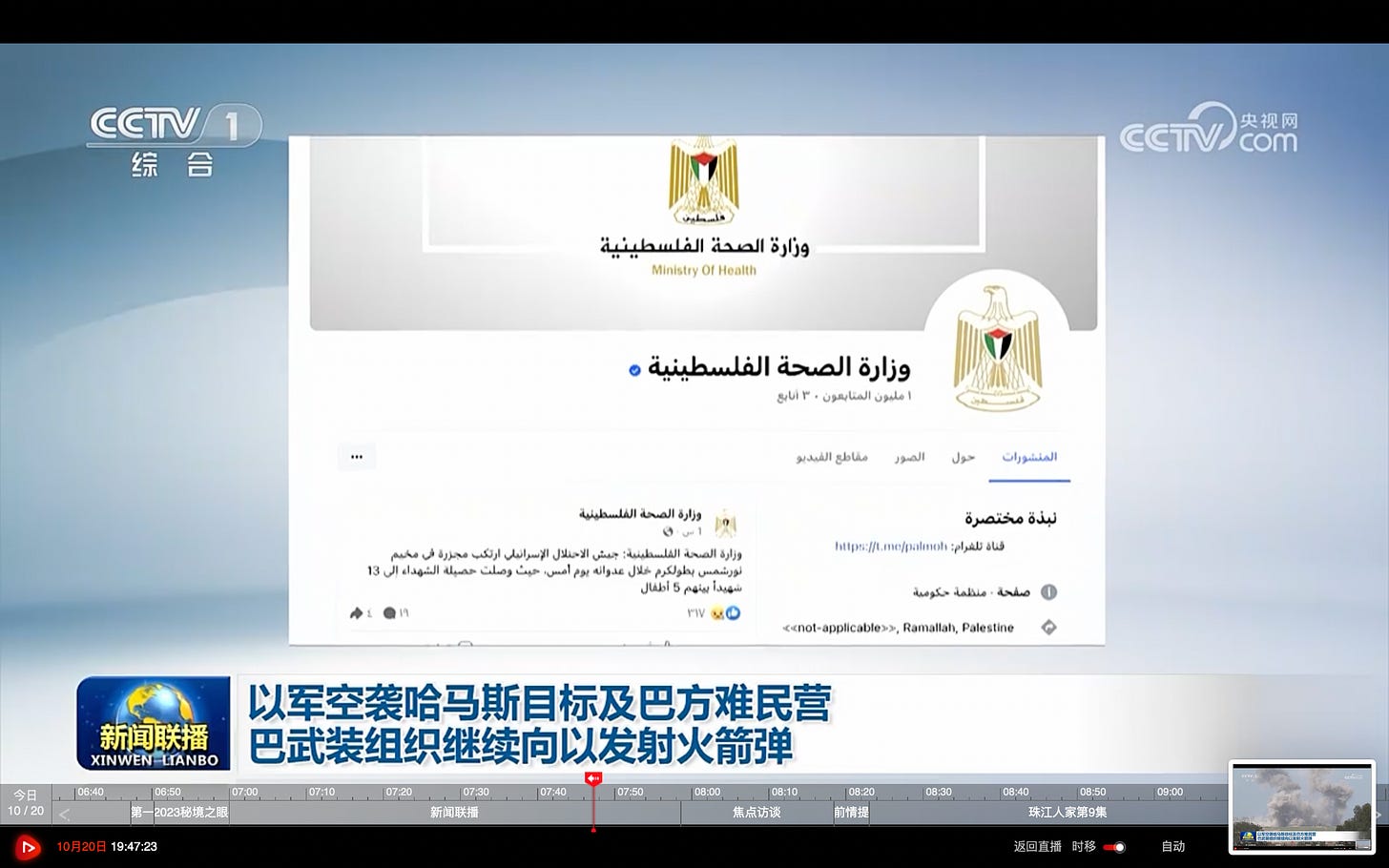Select the 第一 program segment
Image resolution: width=1389 pixels, height=868 pixels.
(141, 813)
